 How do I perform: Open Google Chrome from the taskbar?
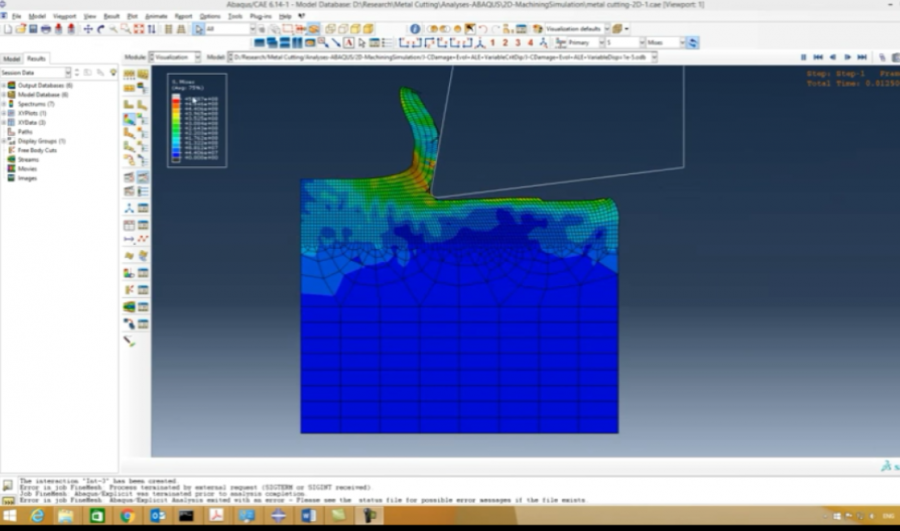[x=127, y=516]
